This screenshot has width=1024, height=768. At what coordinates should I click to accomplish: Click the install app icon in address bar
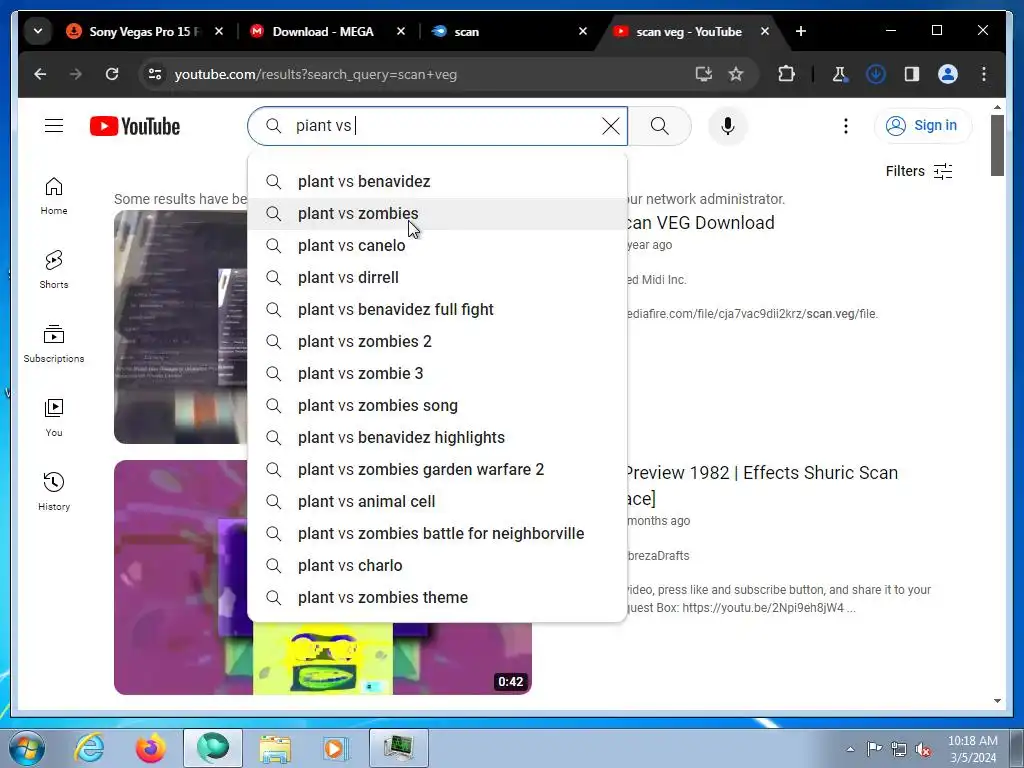tap(703, 74)
